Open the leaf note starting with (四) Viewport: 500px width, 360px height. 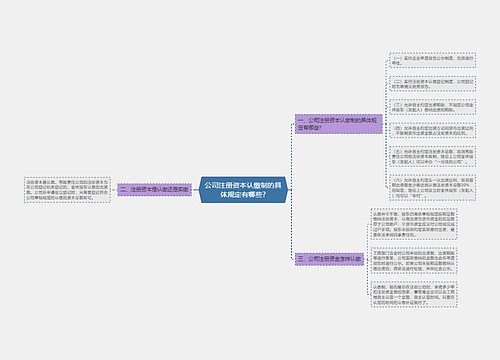pos(432,130)
